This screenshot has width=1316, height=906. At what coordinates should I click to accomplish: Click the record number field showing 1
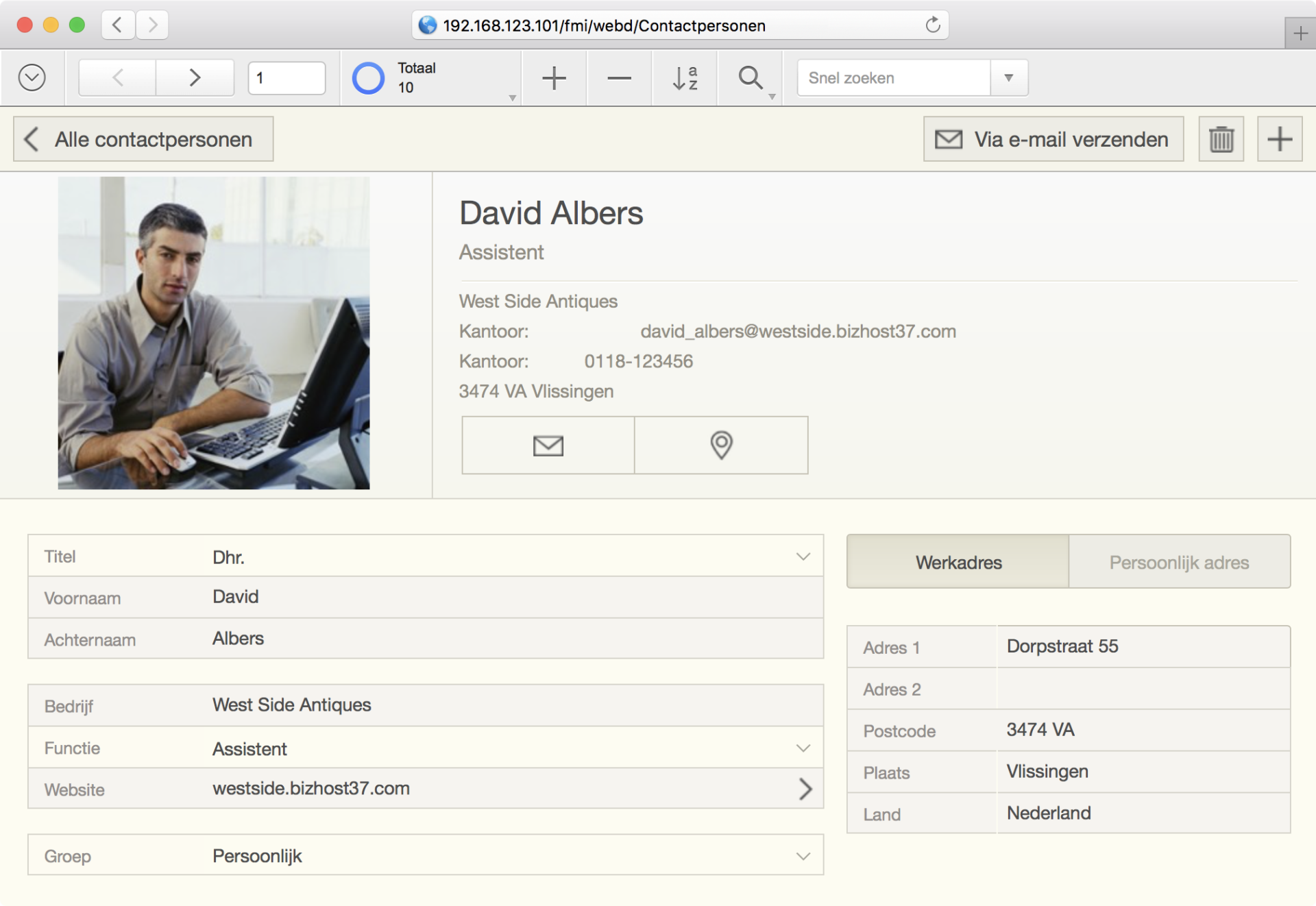pyautogui.click(x=287, y=77)
